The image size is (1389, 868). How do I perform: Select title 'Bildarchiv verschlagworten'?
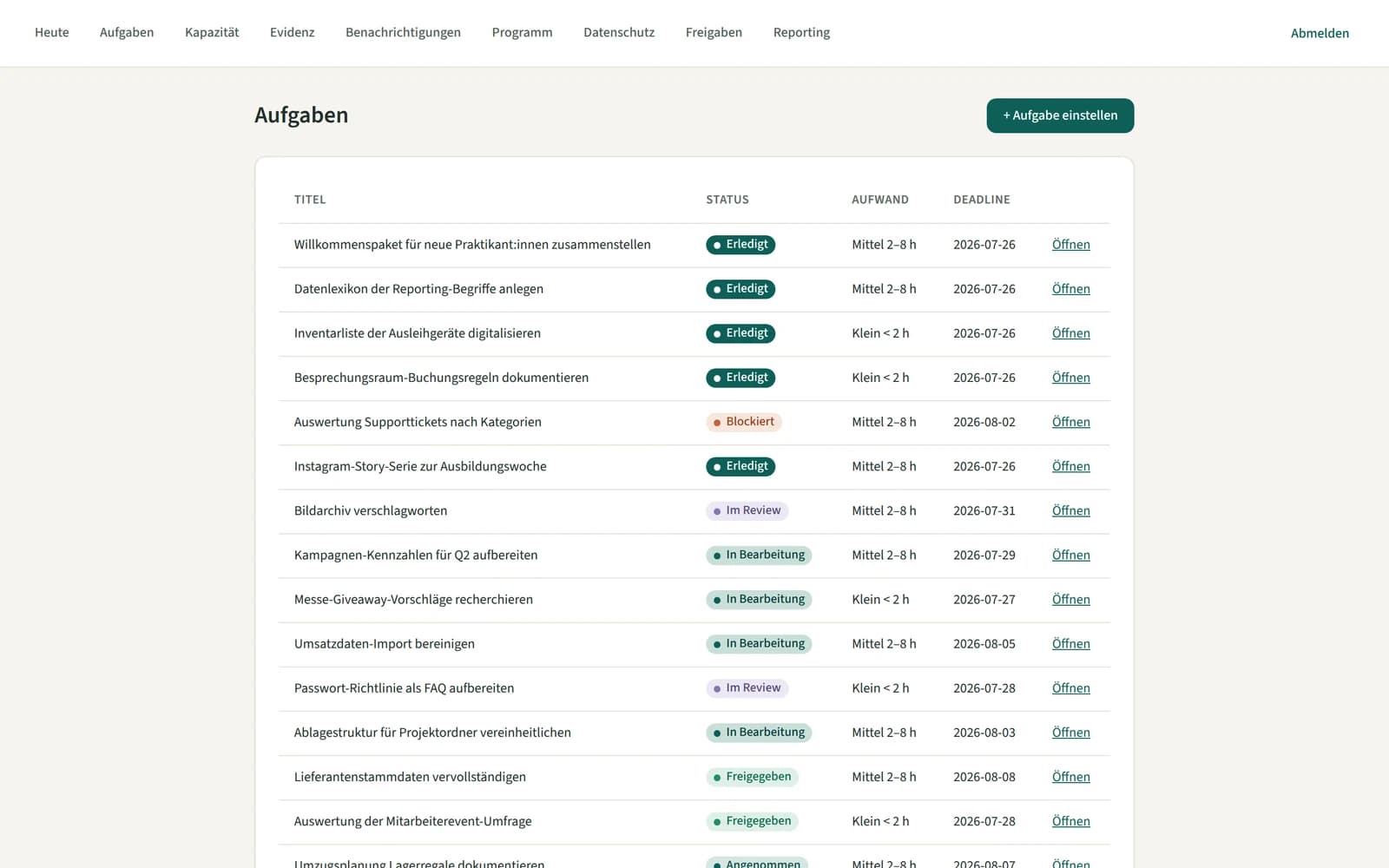click(x=371, y=511)
